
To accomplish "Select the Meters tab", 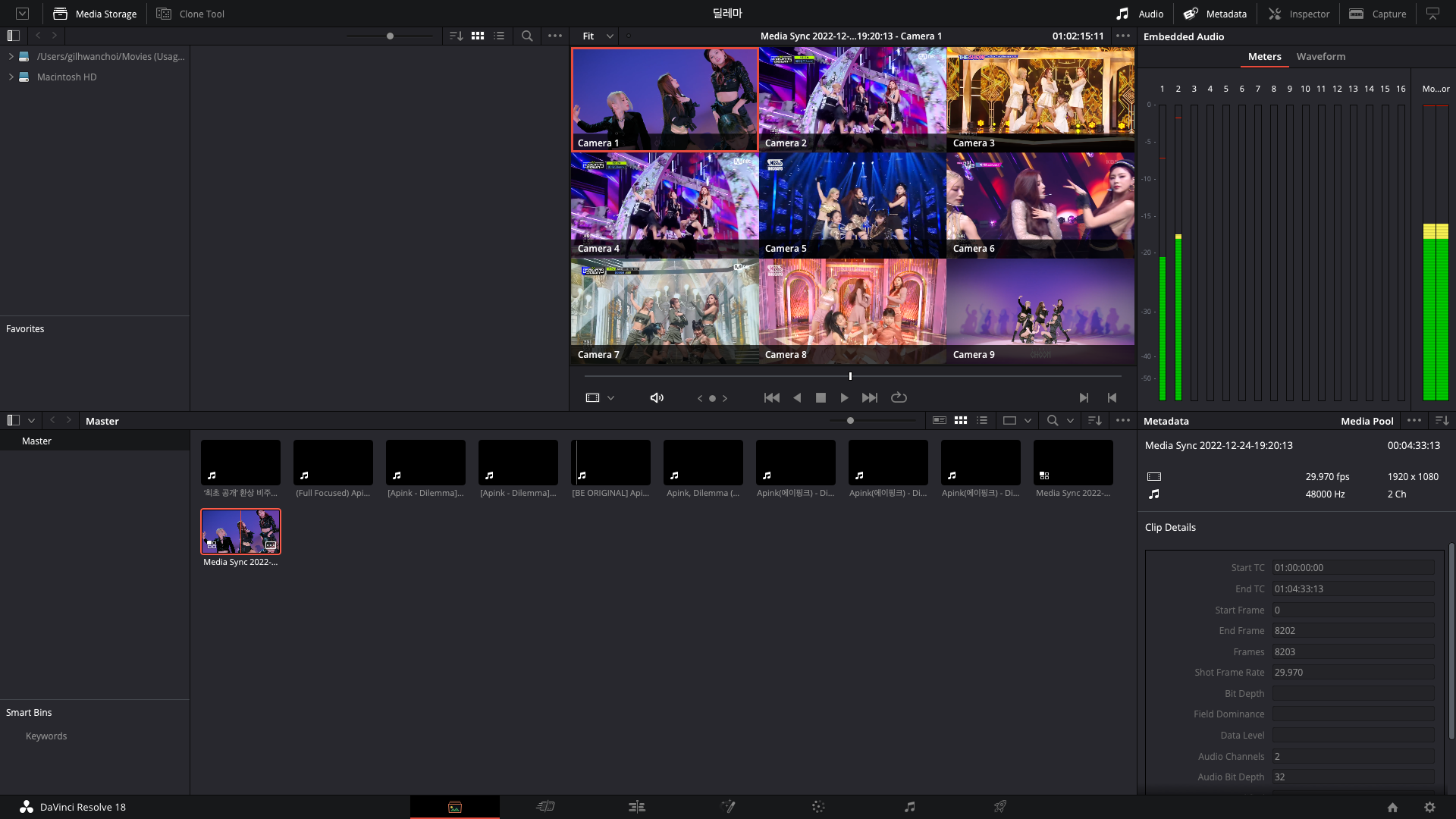I will coord(1264,56).
